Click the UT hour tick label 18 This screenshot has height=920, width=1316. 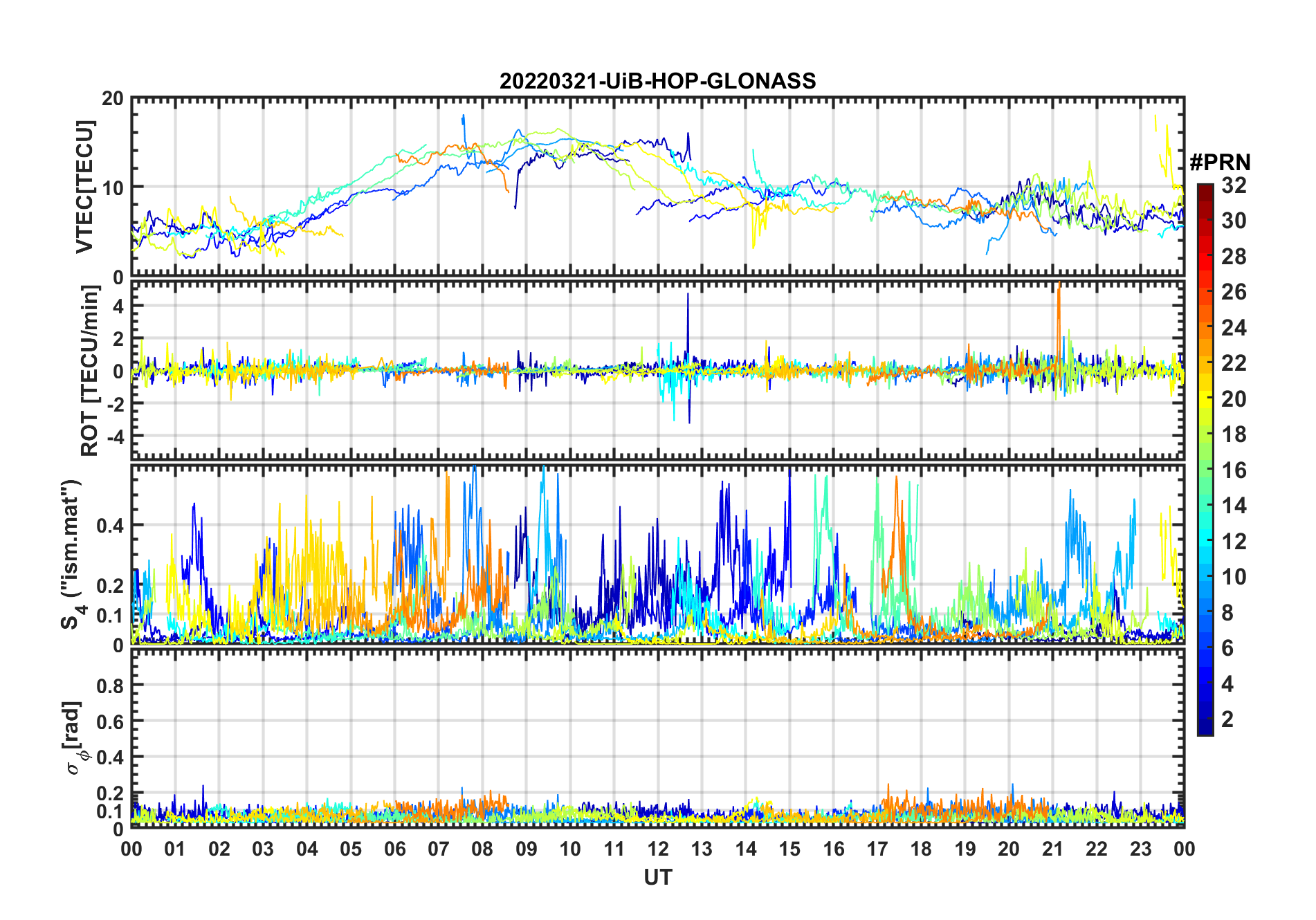[x=921, y=849]
